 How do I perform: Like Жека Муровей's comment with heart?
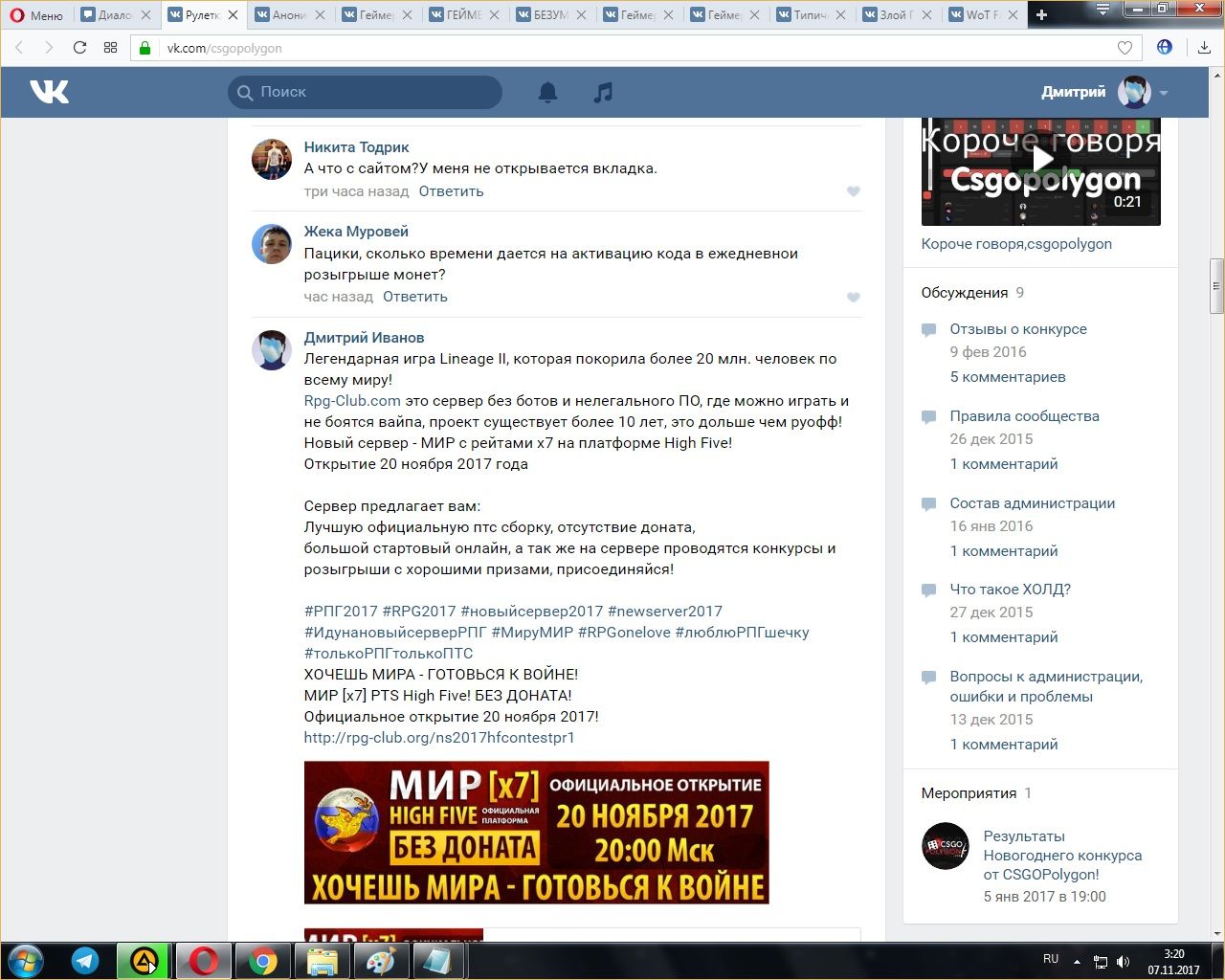[853, 298]
